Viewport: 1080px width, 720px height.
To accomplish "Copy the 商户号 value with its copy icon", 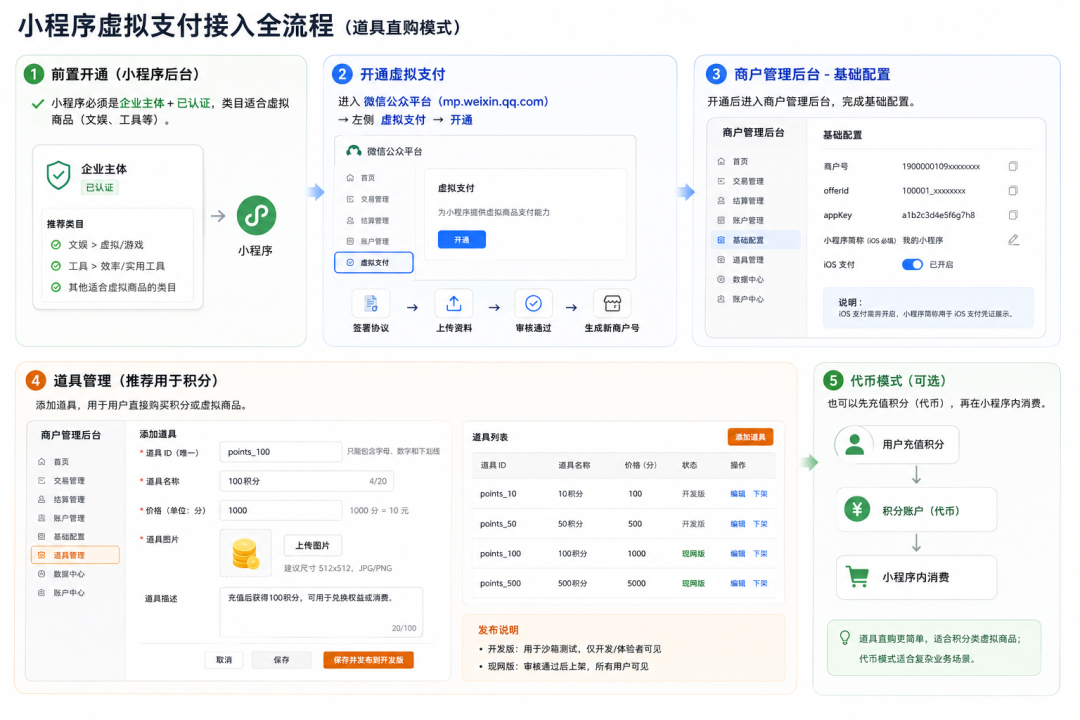I will [x=1013, y=166].
